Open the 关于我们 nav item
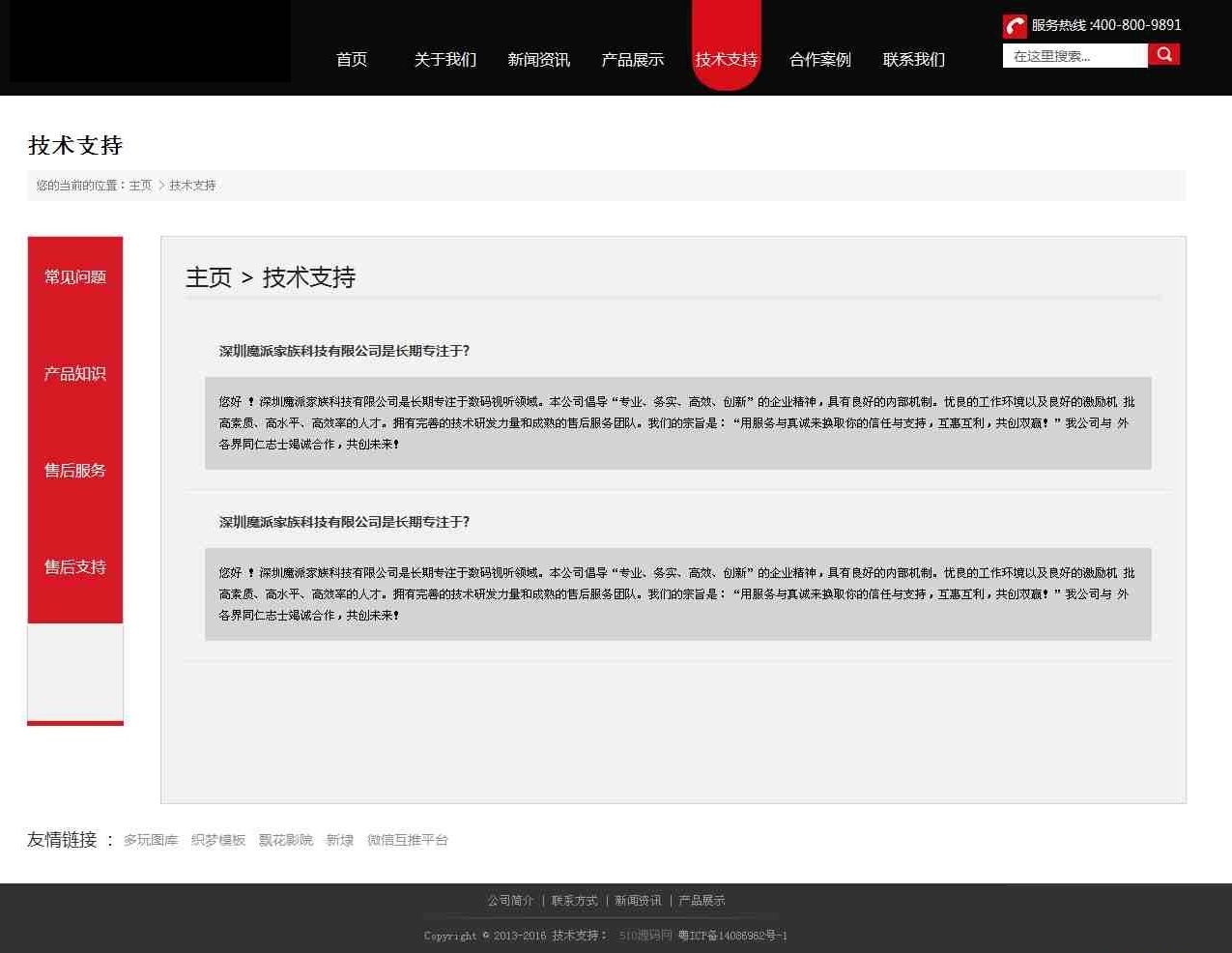 click(445, 60)
